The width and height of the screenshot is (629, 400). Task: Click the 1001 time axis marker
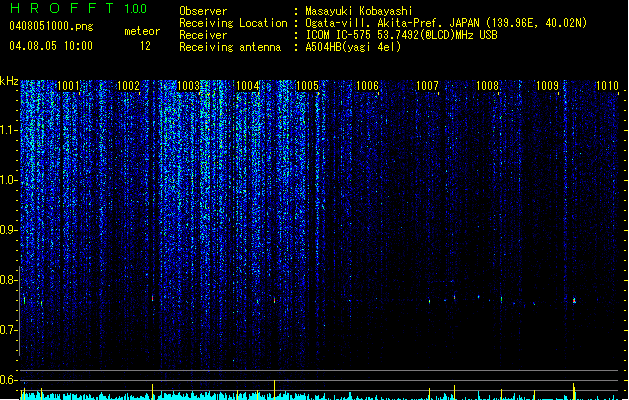(x=69, y=86)
